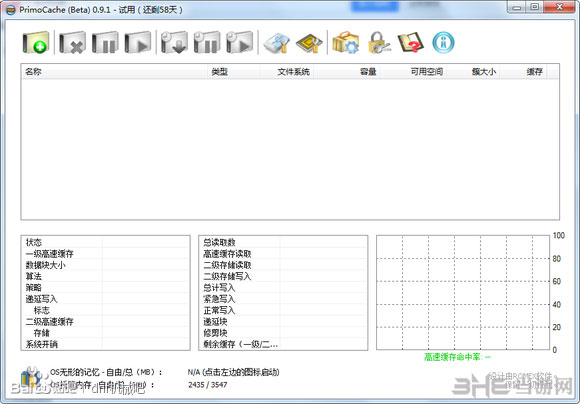
Task: Click the delete cache task icon
Action: 72,43
